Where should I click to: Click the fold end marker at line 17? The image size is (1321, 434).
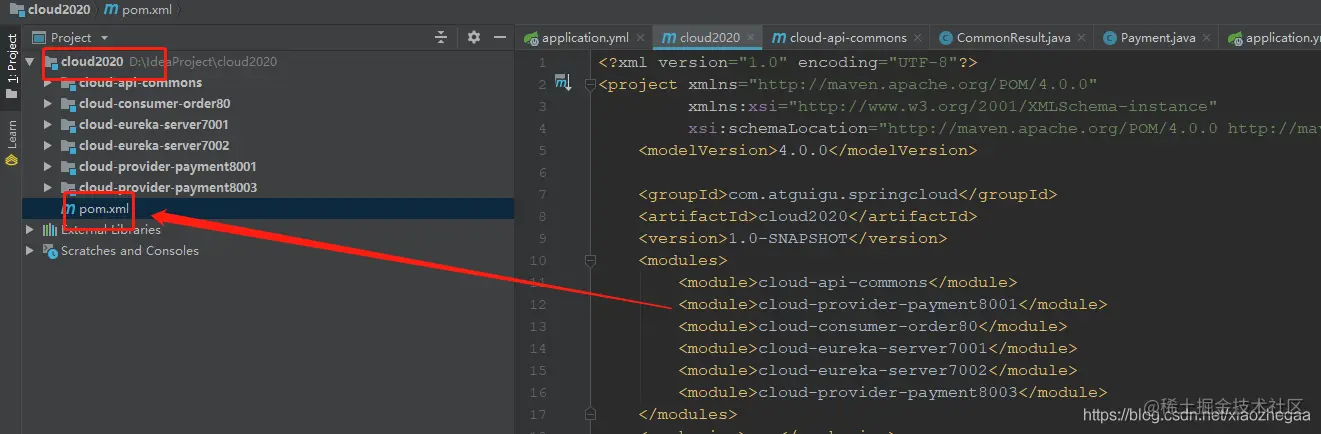[x=590, y=414]
